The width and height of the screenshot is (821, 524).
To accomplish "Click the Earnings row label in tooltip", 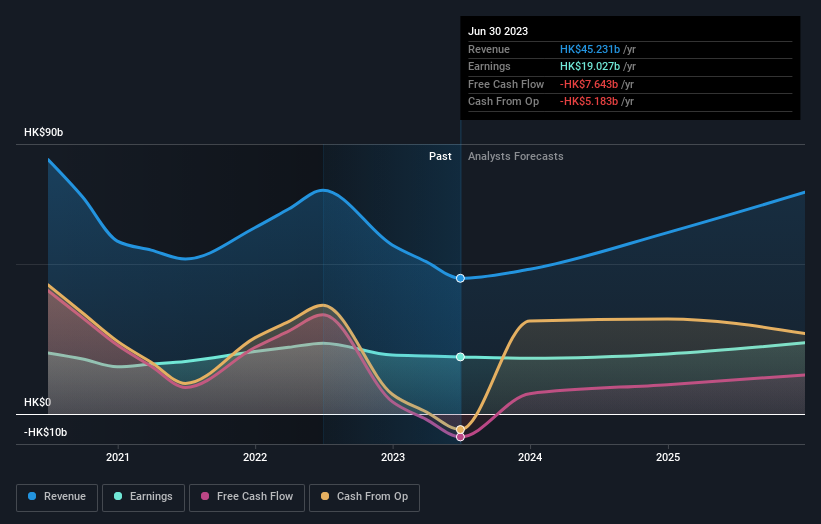I will pos(489,66).
